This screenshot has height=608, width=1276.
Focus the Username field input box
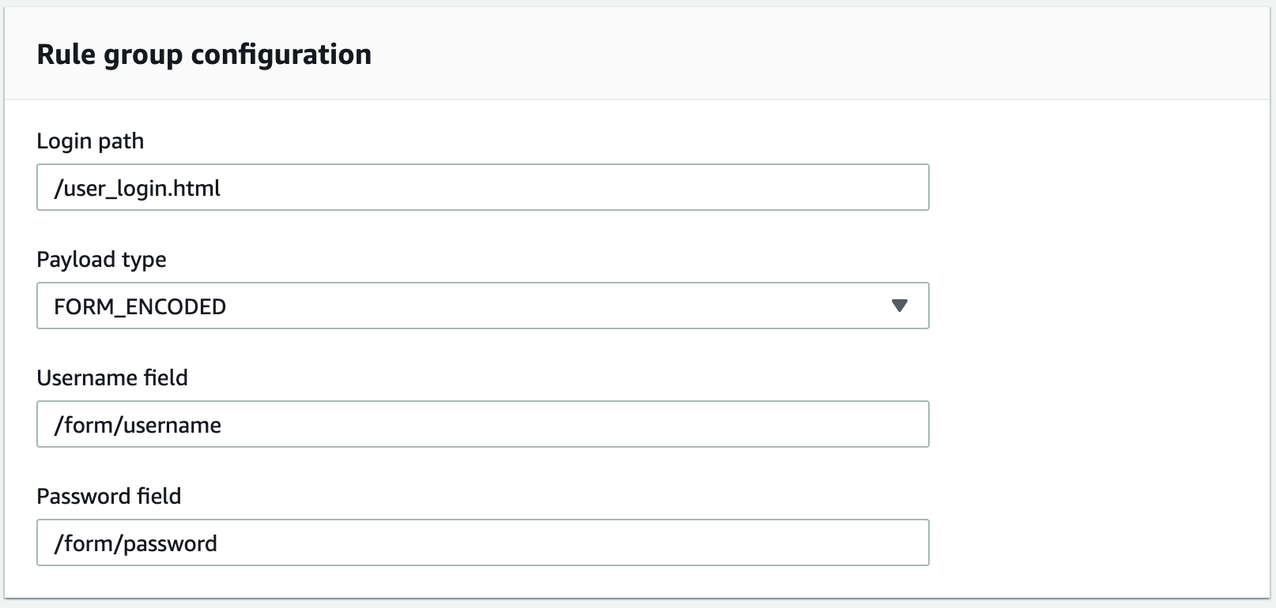482,424
